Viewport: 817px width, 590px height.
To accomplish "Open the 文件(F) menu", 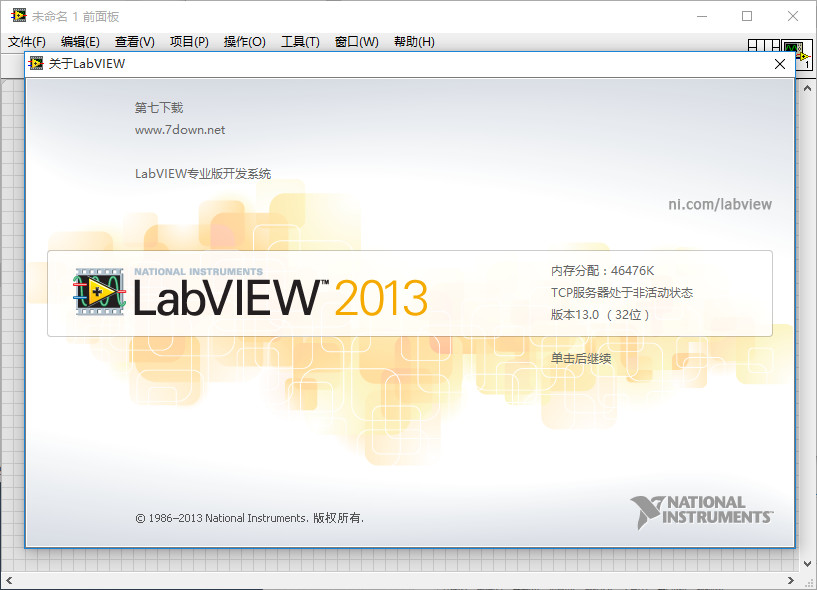I will [x=26, y=41].
